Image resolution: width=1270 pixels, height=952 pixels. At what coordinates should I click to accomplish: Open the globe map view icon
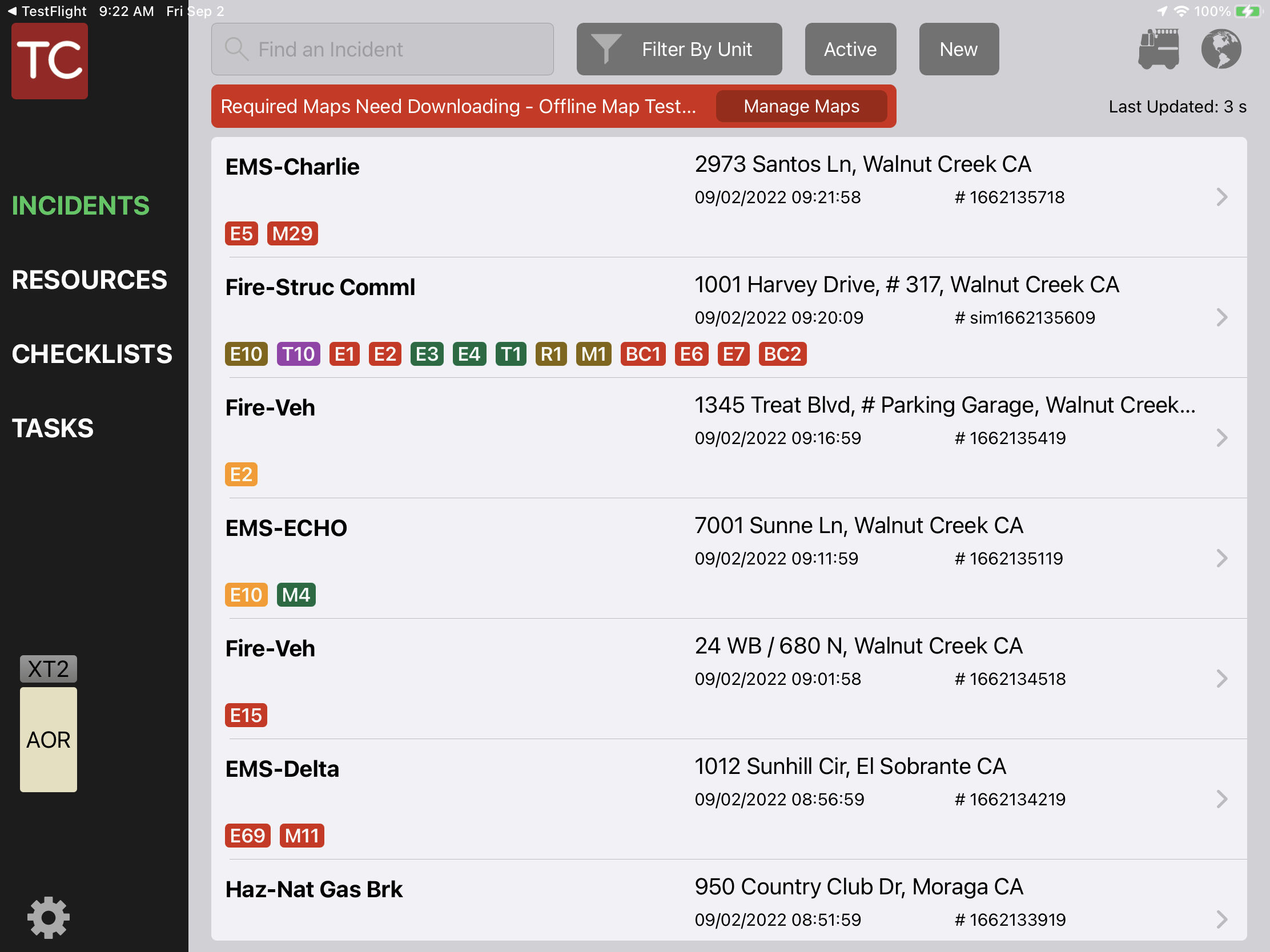click(x=1222, y=49)
